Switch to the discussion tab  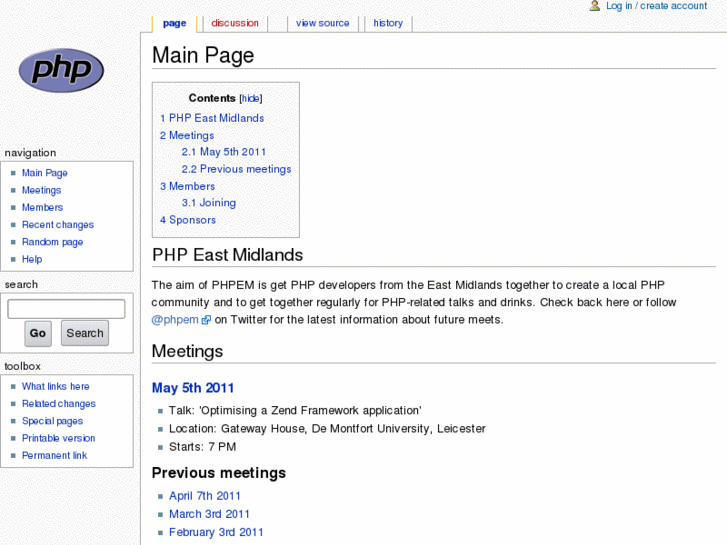pos(235,23)
